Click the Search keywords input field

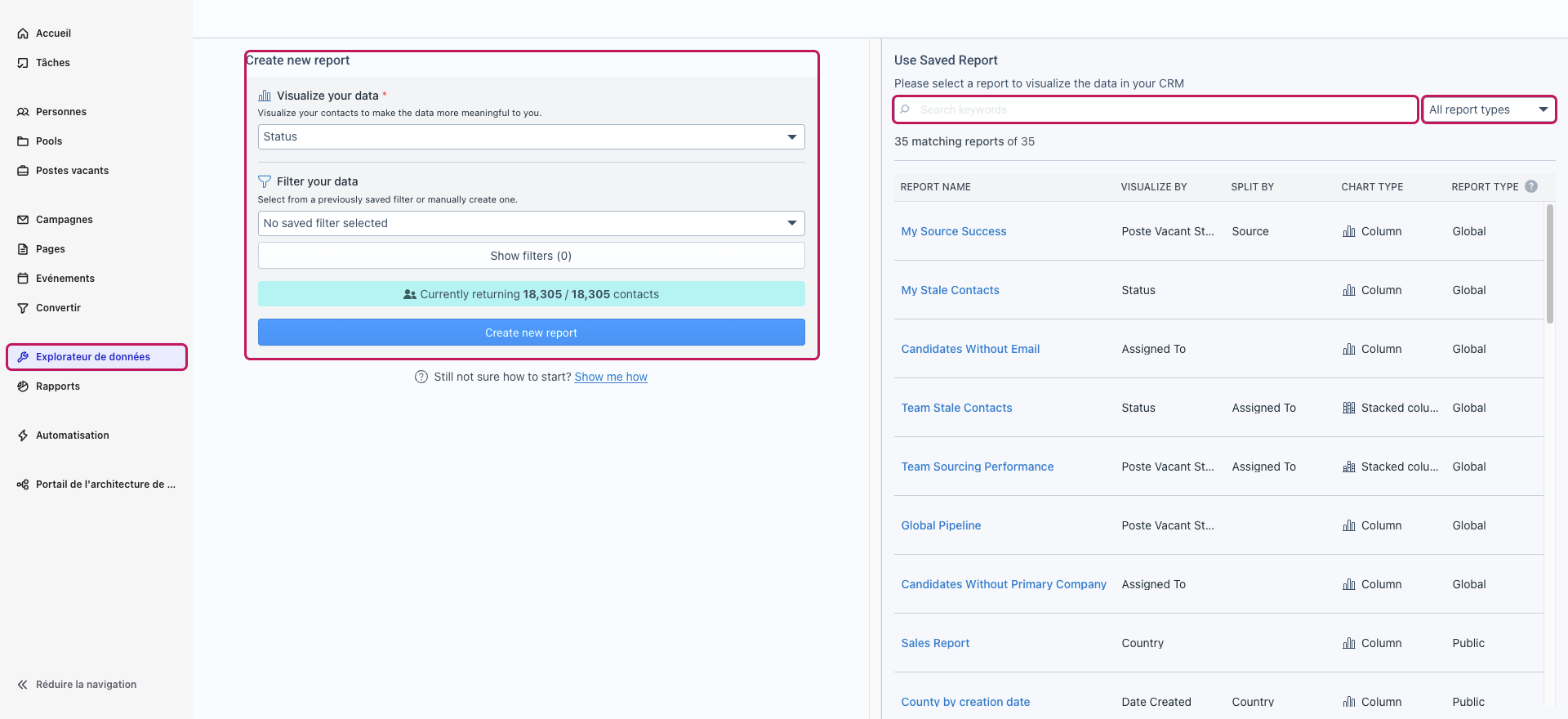1156,109
